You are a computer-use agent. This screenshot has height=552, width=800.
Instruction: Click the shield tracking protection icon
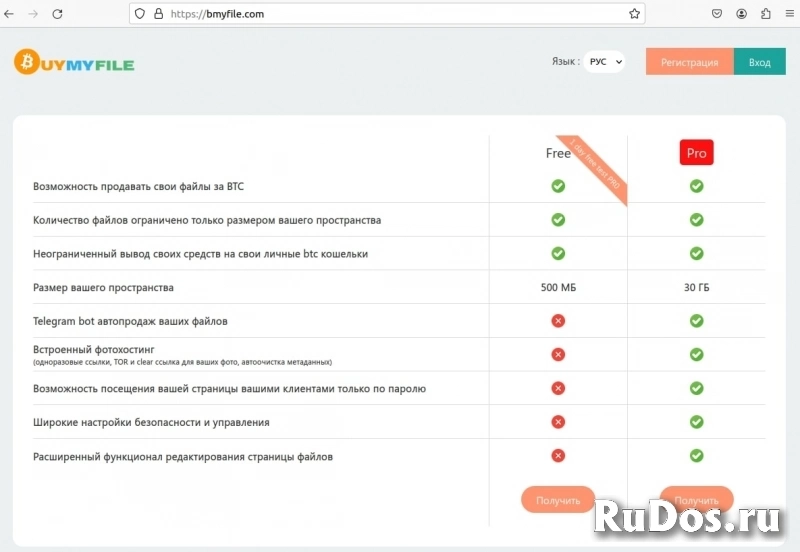click(x=140, y=14)
